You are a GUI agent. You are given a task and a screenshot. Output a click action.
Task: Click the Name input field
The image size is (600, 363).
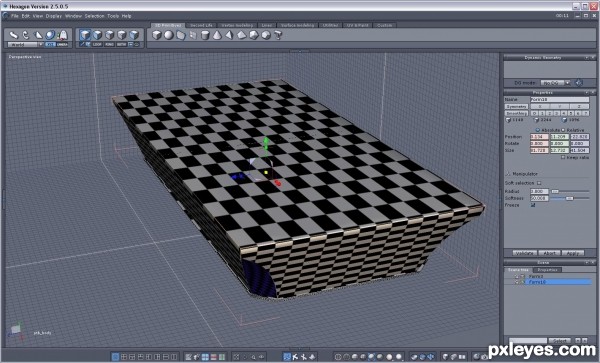pos(559,99)
